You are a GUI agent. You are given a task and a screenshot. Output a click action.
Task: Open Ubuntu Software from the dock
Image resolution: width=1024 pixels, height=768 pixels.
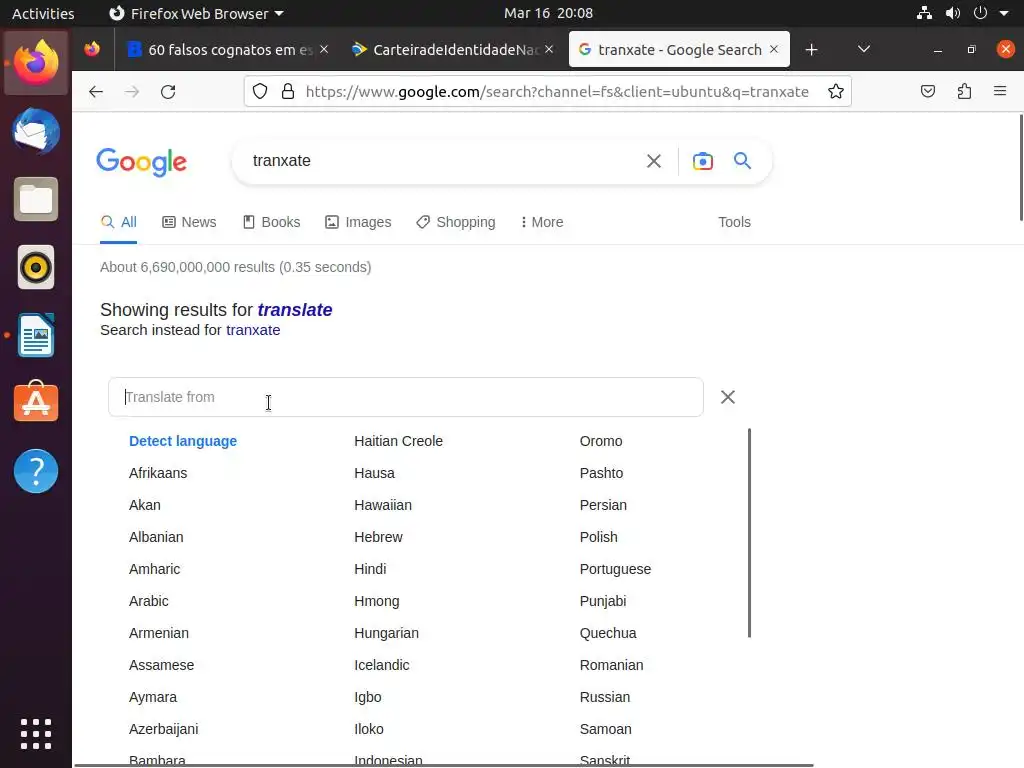pyautogui.click(x=36, y=402)
